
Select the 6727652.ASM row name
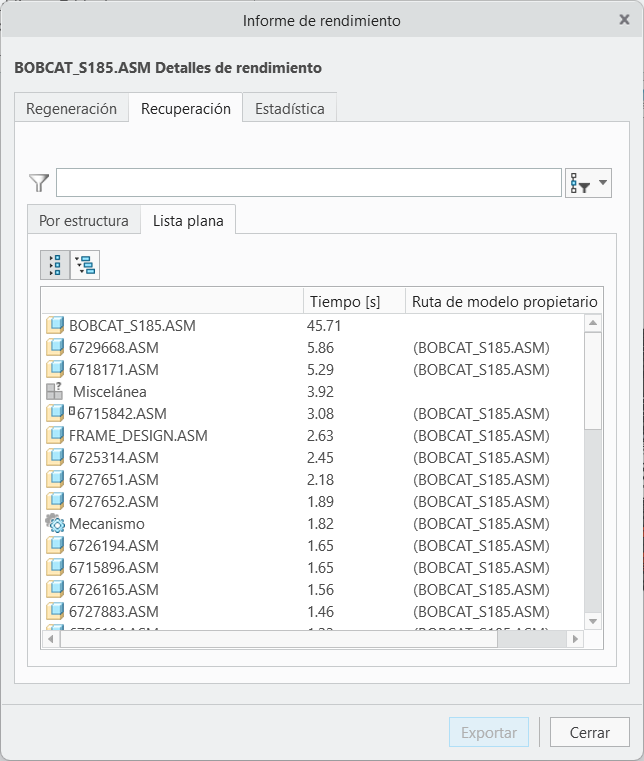pyautogui.click(x=114, y=502)
